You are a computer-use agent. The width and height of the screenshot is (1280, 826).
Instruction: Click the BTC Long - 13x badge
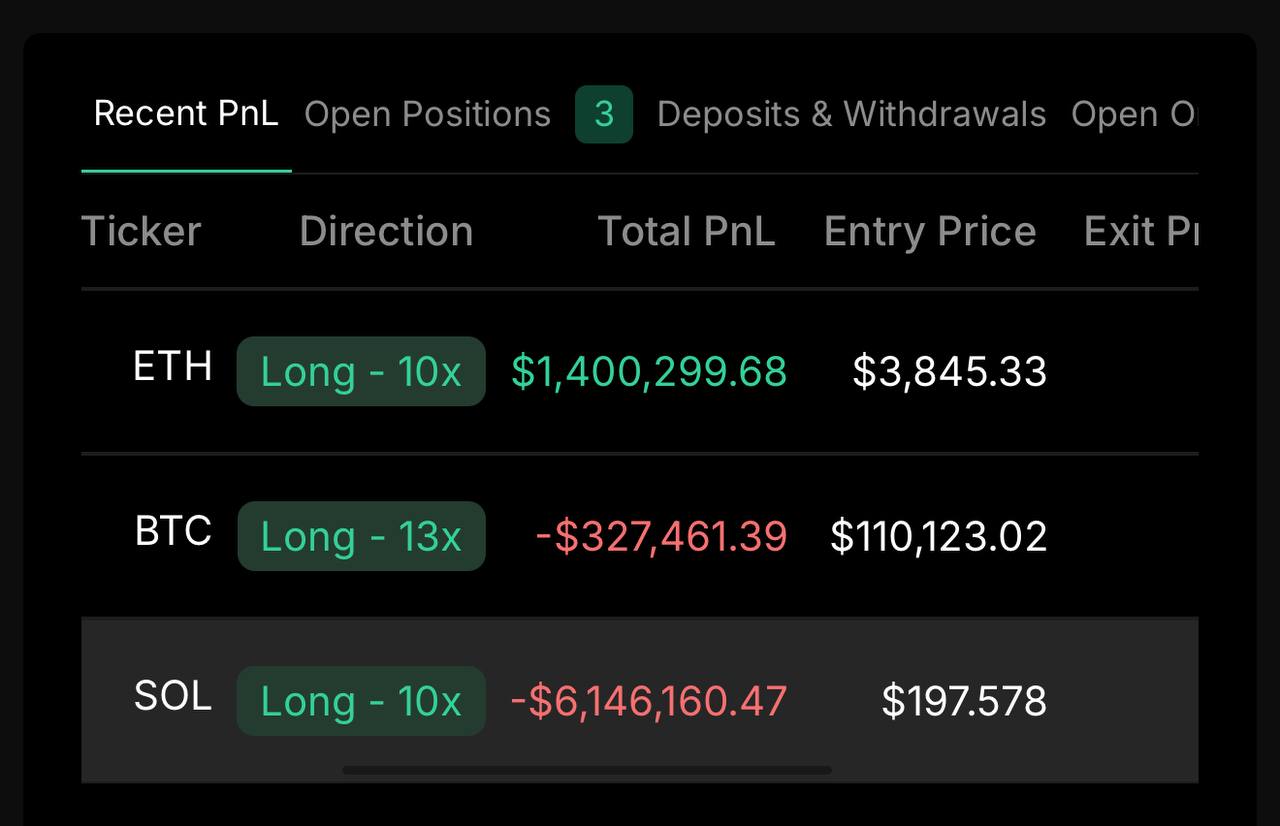(x=361, y=537)
